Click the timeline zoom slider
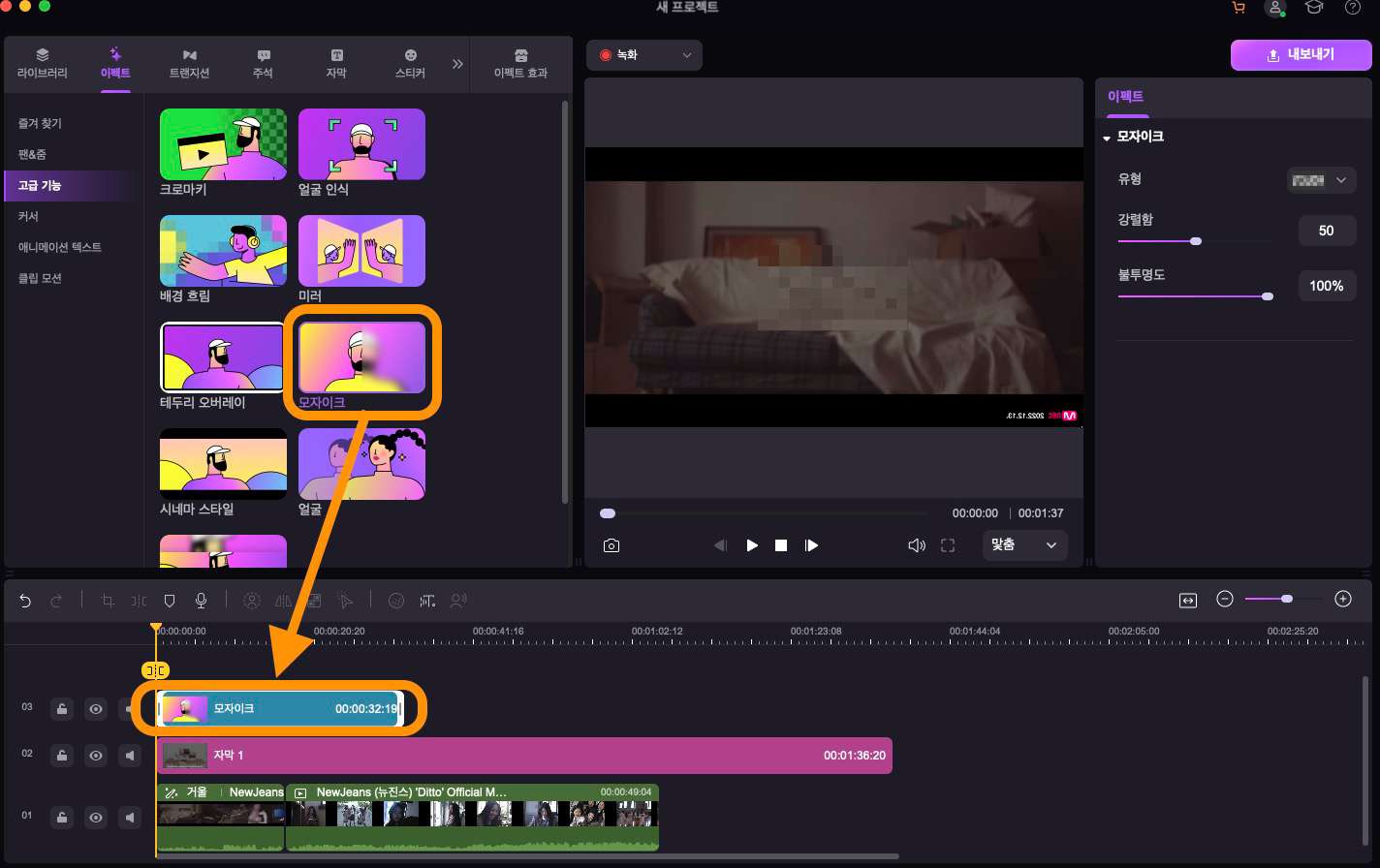 [1284, 600]
